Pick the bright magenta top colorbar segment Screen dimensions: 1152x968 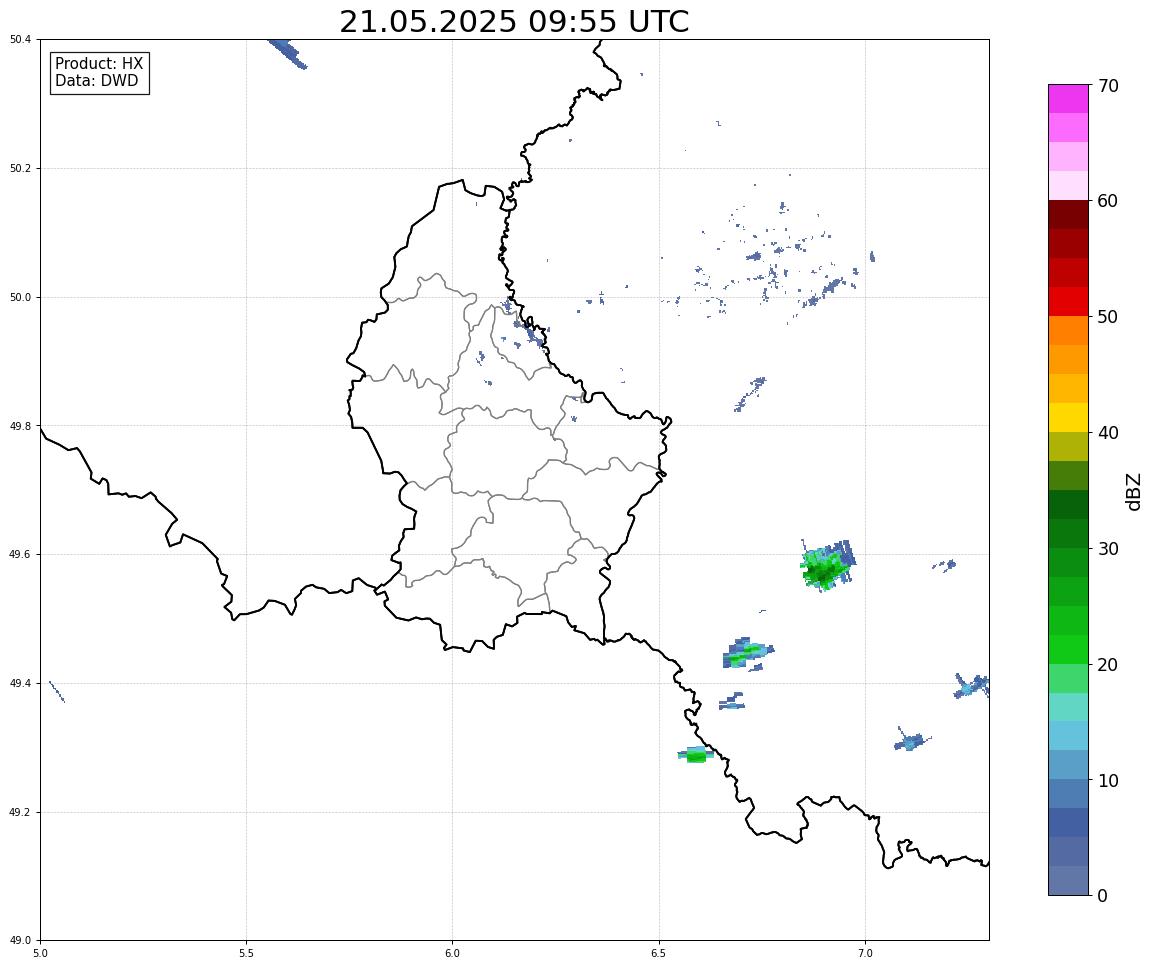tap(1068, 99)
